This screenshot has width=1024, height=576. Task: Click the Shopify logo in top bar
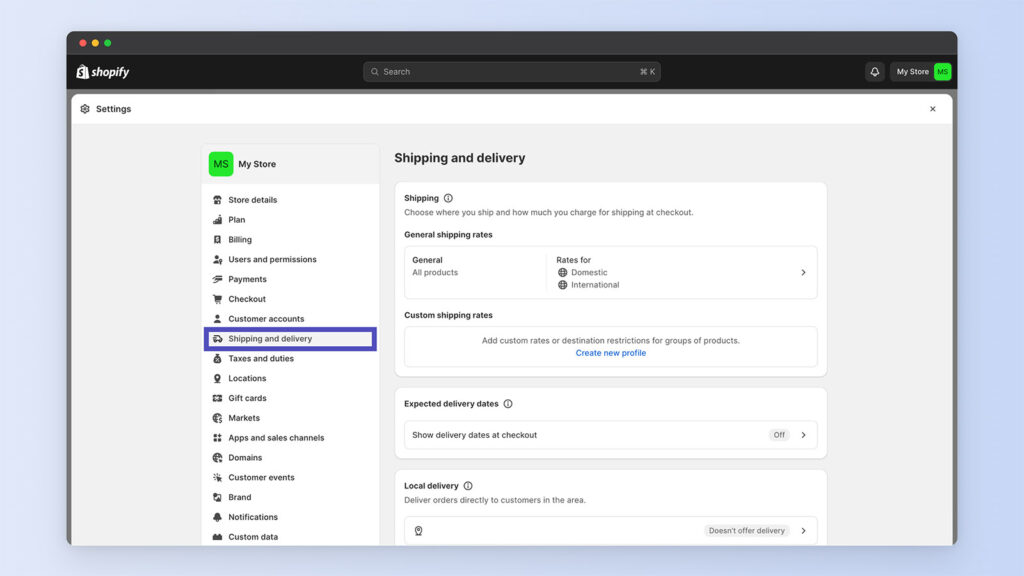(103, 72)
